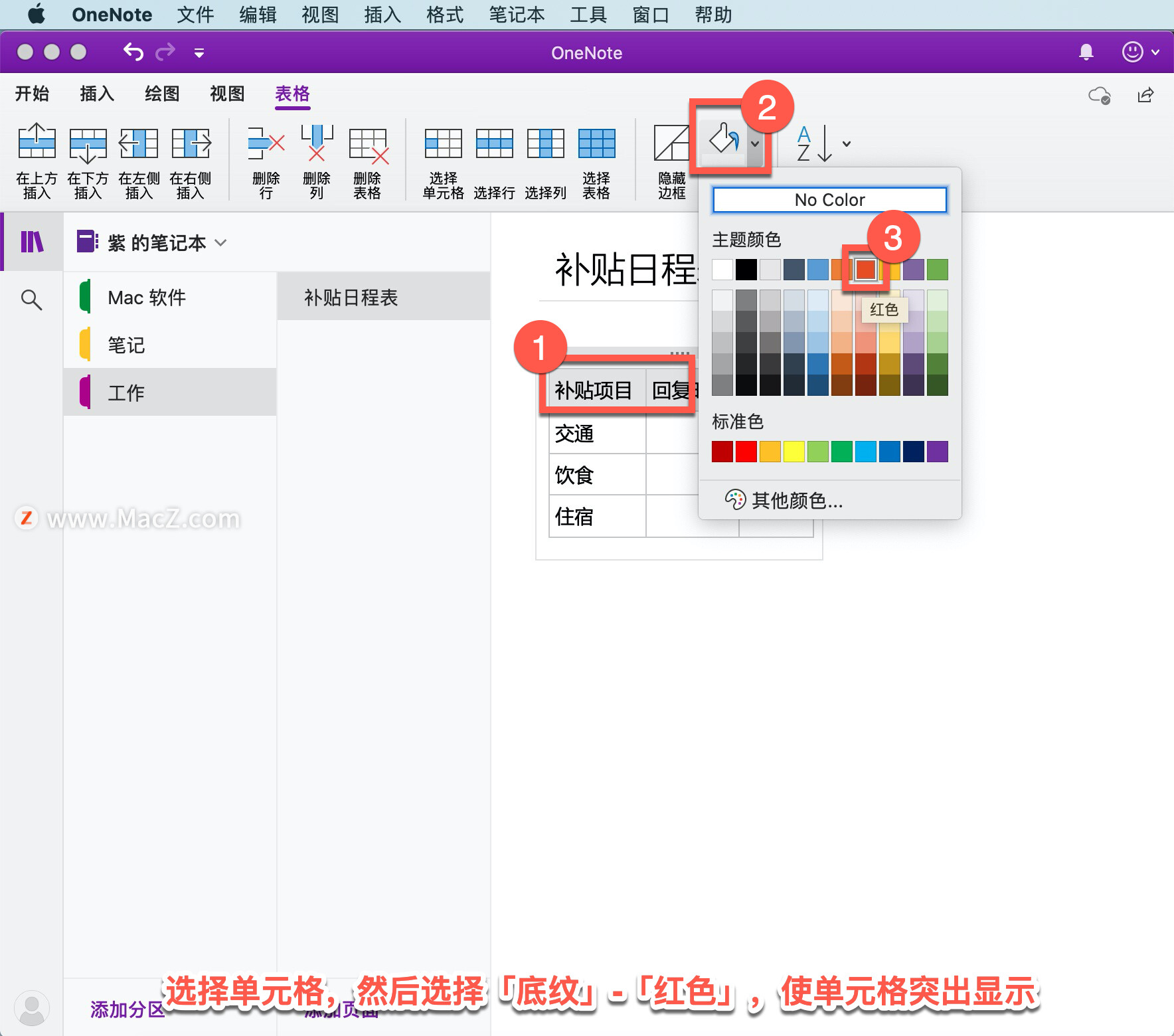
Task: Click the 补贴日程 page title
Action: [626, 270]
